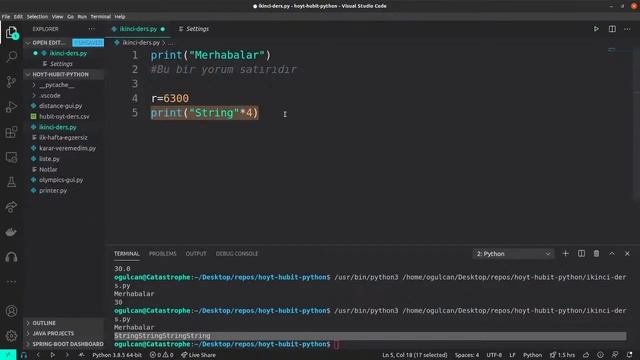Screen dimensions: 640x360
Task: Close the terminal panel
Action: tap(627, 253)
